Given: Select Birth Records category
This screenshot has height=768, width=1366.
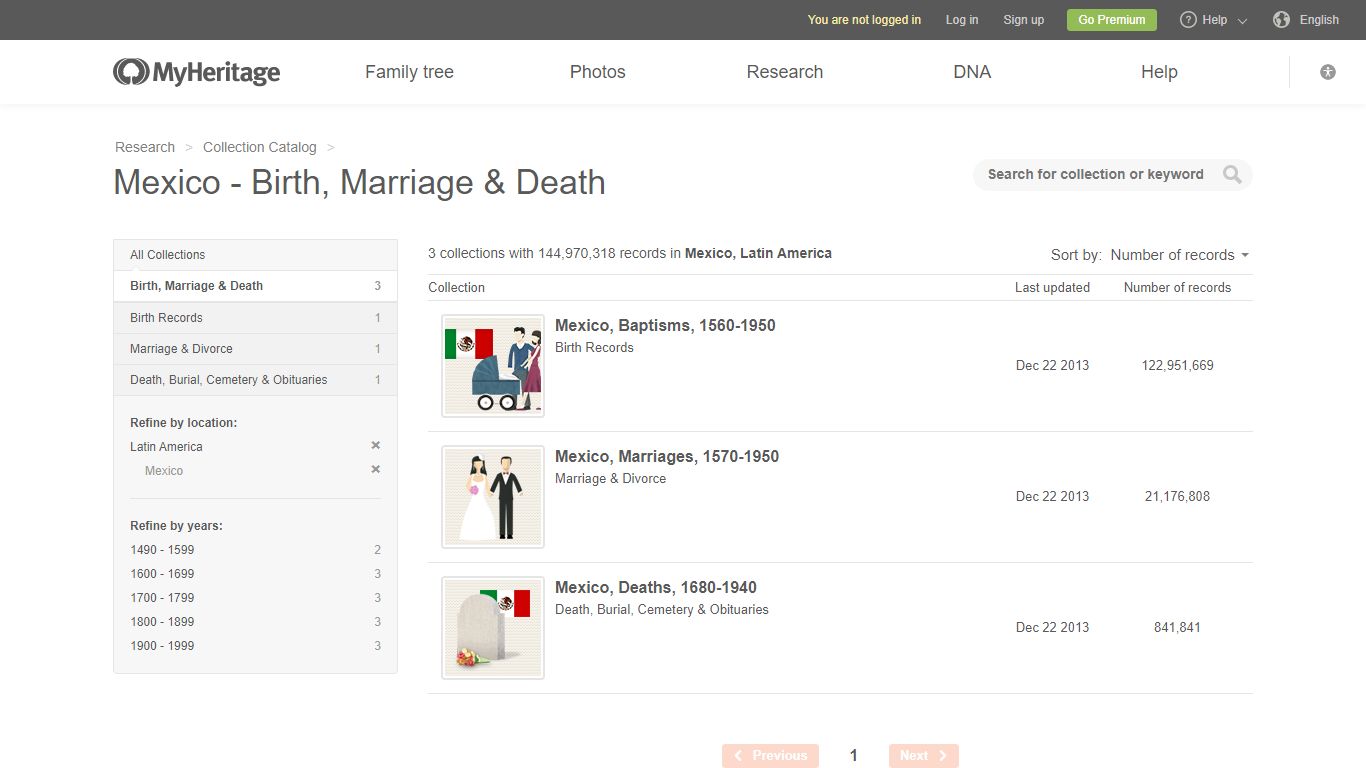Looking at the screenshot, I should click(x=255, y=318).
